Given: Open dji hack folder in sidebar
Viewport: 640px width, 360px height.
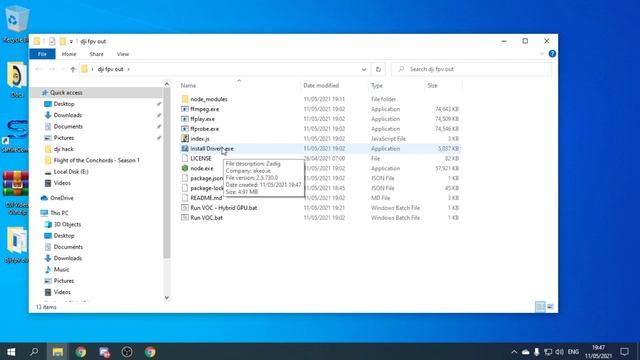Looking at the screenshot, I should coord(64,149).
